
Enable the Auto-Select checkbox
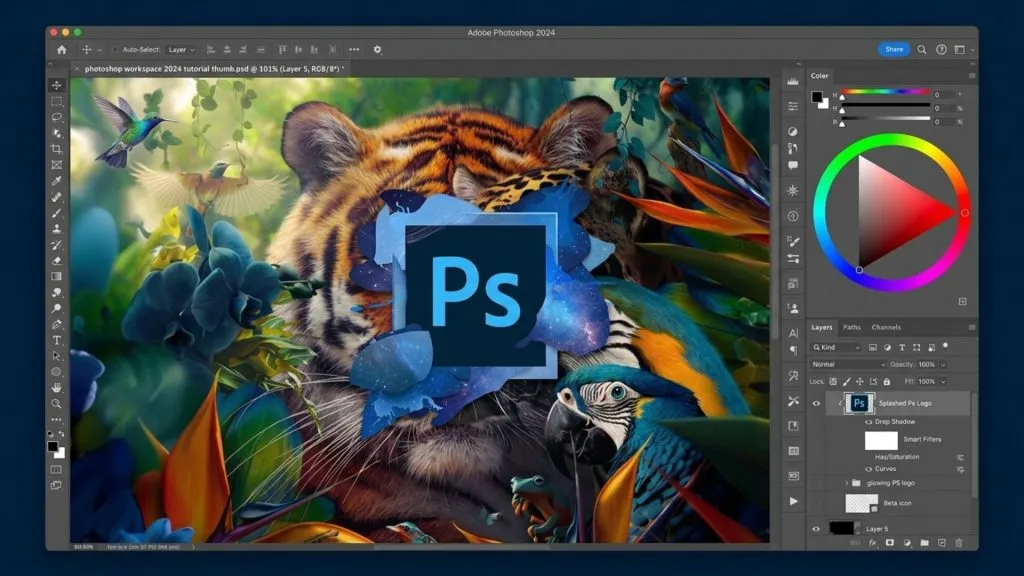pyautogui.click(x=116, y=50)
